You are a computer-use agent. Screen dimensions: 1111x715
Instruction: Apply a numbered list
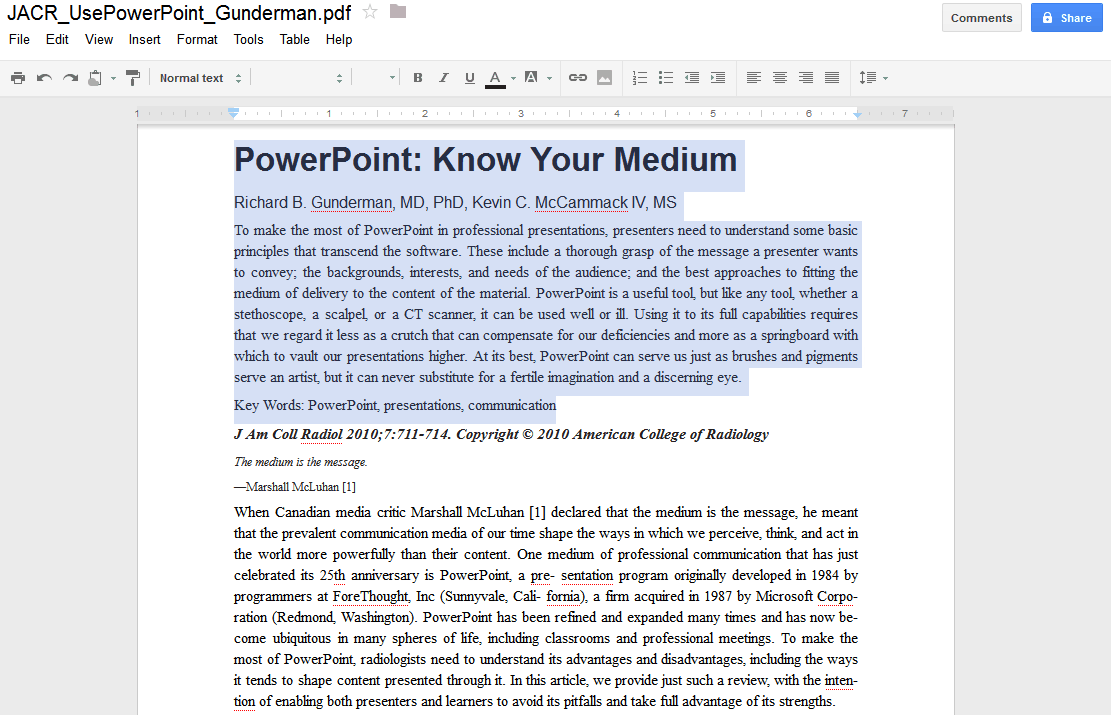click(640, 77)
